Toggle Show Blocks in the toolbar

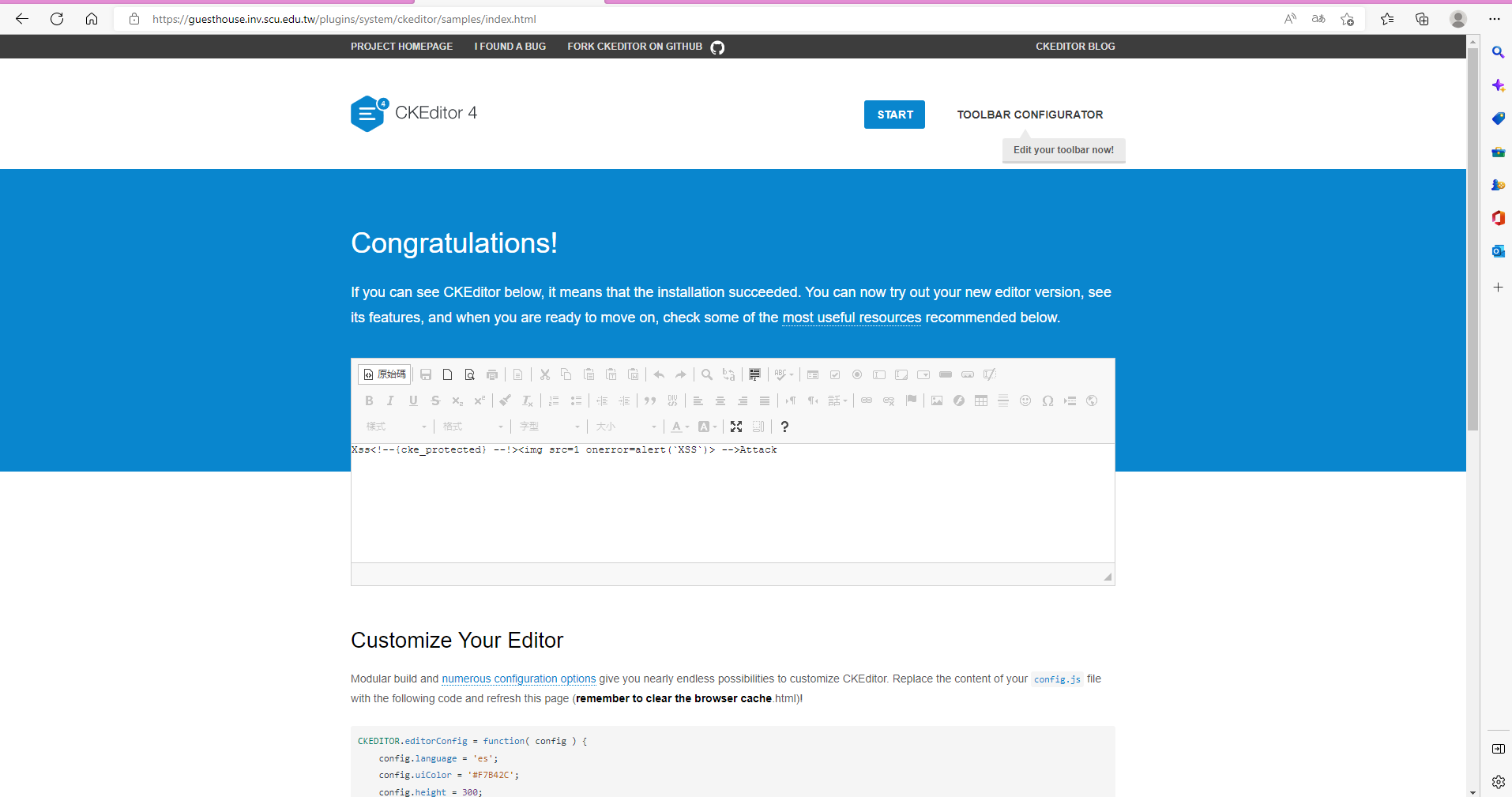pyautogui.click(x=758, y=427)
